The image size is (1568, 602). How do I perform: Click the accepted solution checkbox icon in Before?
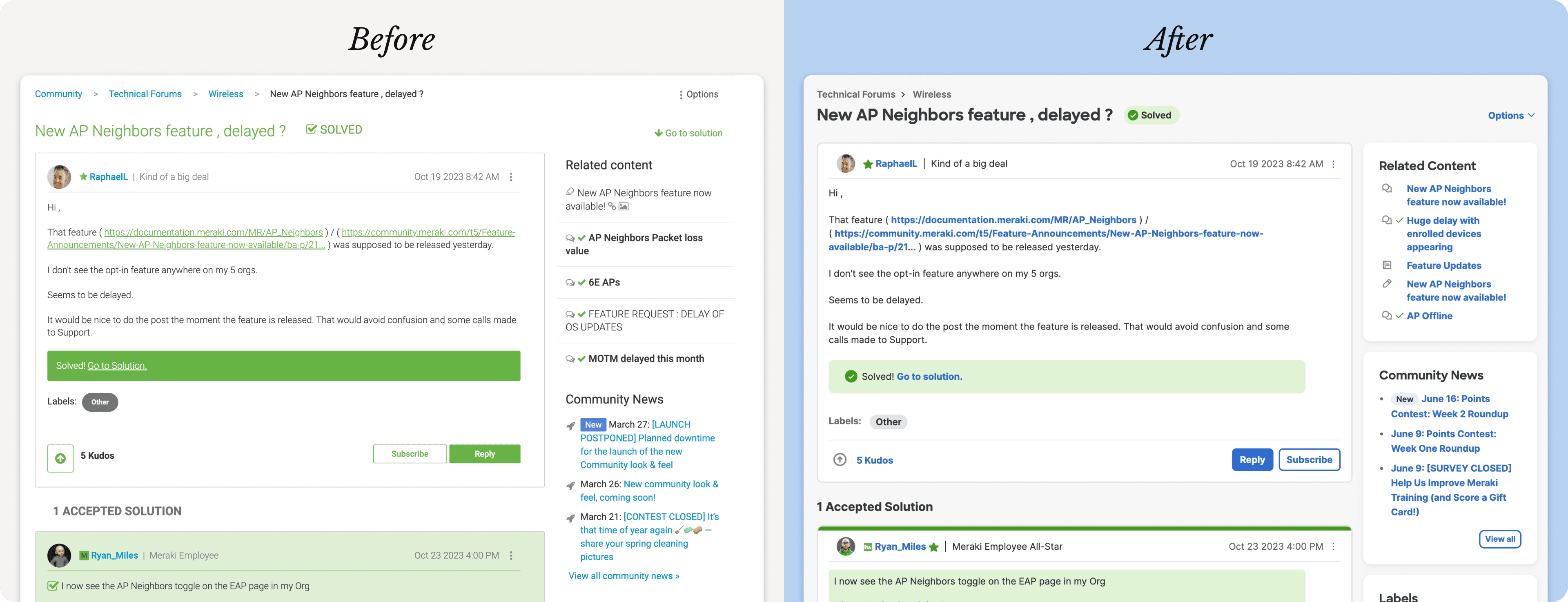pyautogui.click(x=53, y=586)
